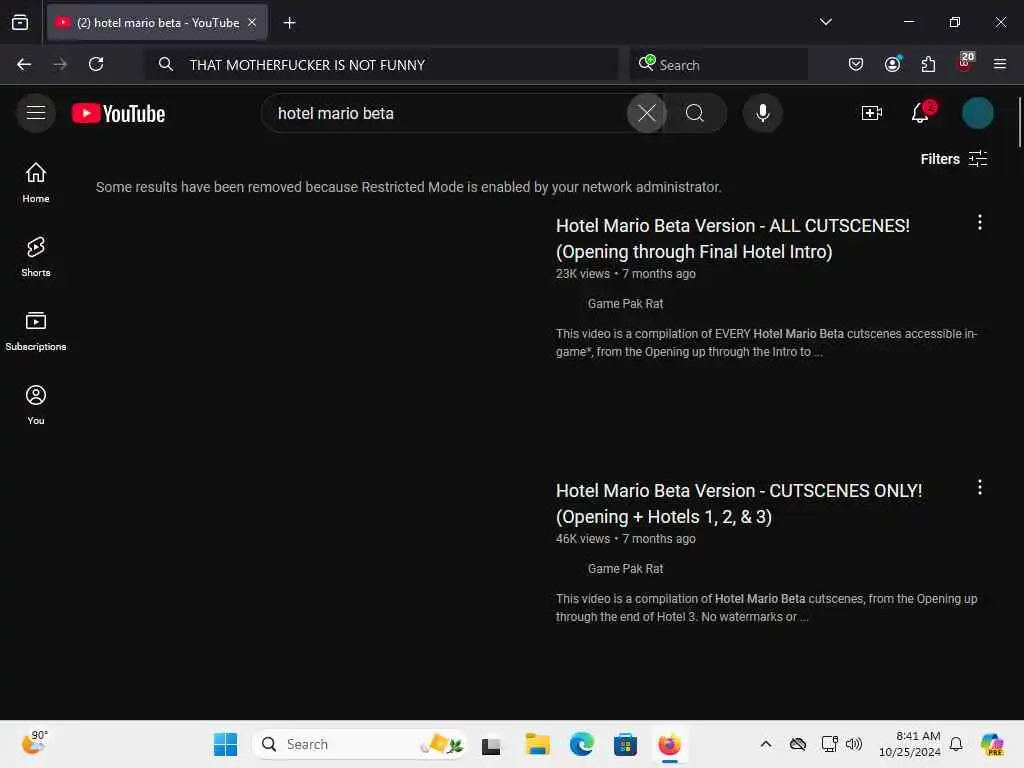Launch Microsoft Edge from taskbar
Image resolution: width=1024 pixels, height=768 pixels.
[581, 744]
